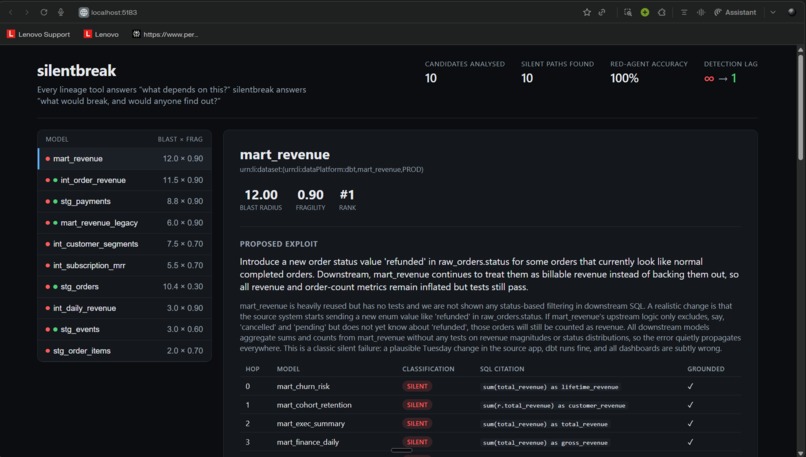The height and width of the screenshot is (457, 806).
Task: Click grounded checkmark for mart_exec_summary row
Action: pos(690,424)
